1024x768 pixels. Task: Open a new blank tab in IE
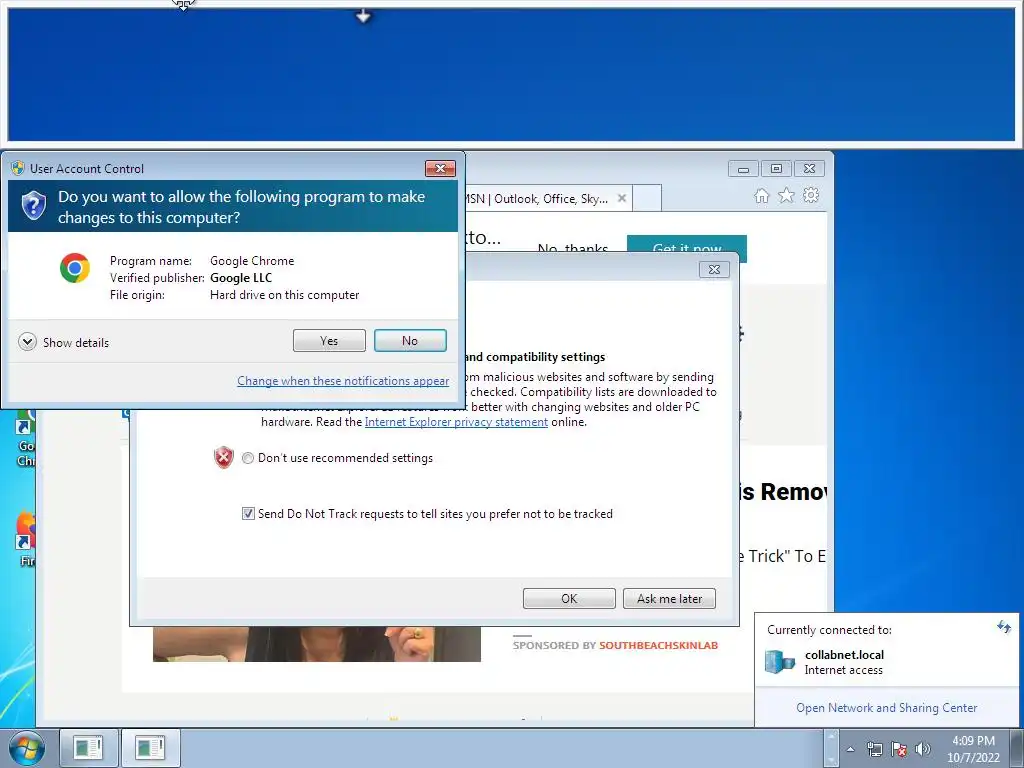click(647, 198)
